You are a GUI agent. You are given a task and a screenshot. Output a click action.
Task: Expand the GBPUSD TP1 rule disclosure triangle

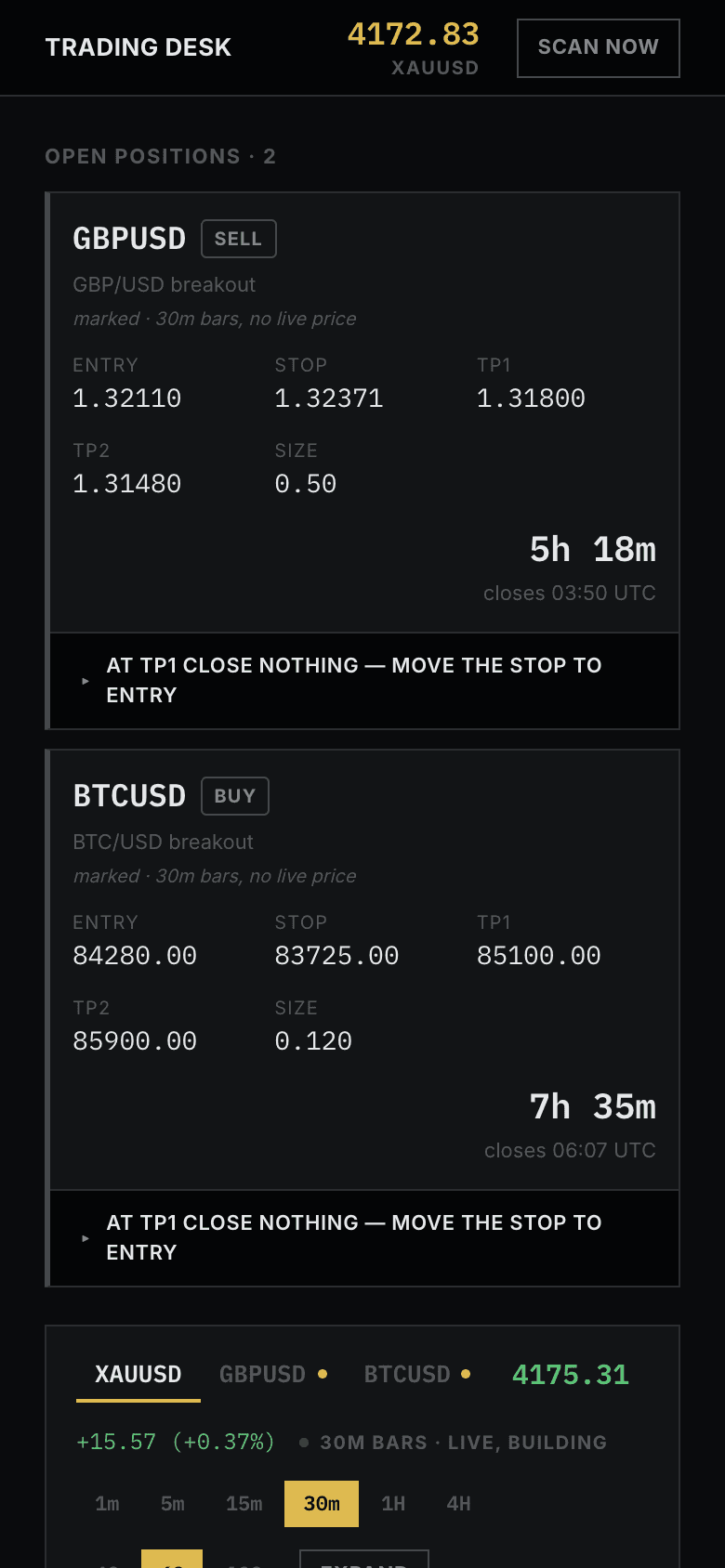tap(86, 681)
